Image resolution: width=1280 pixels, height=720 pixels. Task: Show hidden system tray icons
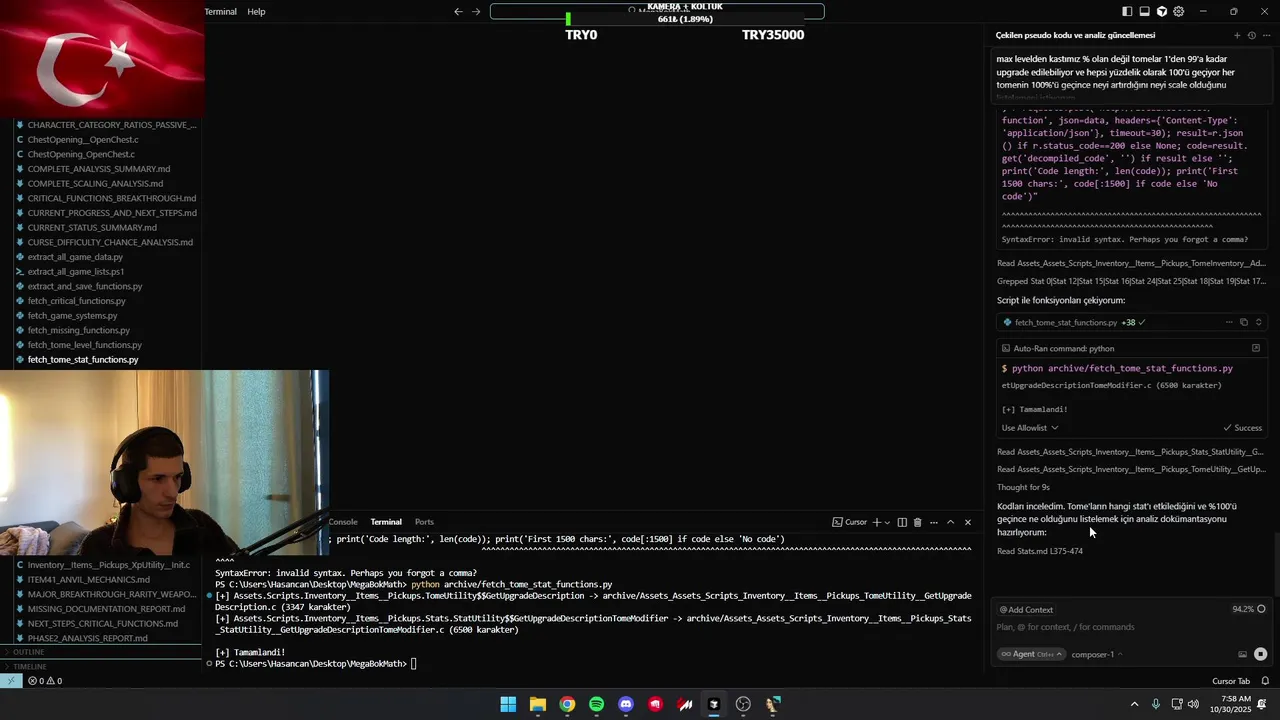(x=1134, y=704)
